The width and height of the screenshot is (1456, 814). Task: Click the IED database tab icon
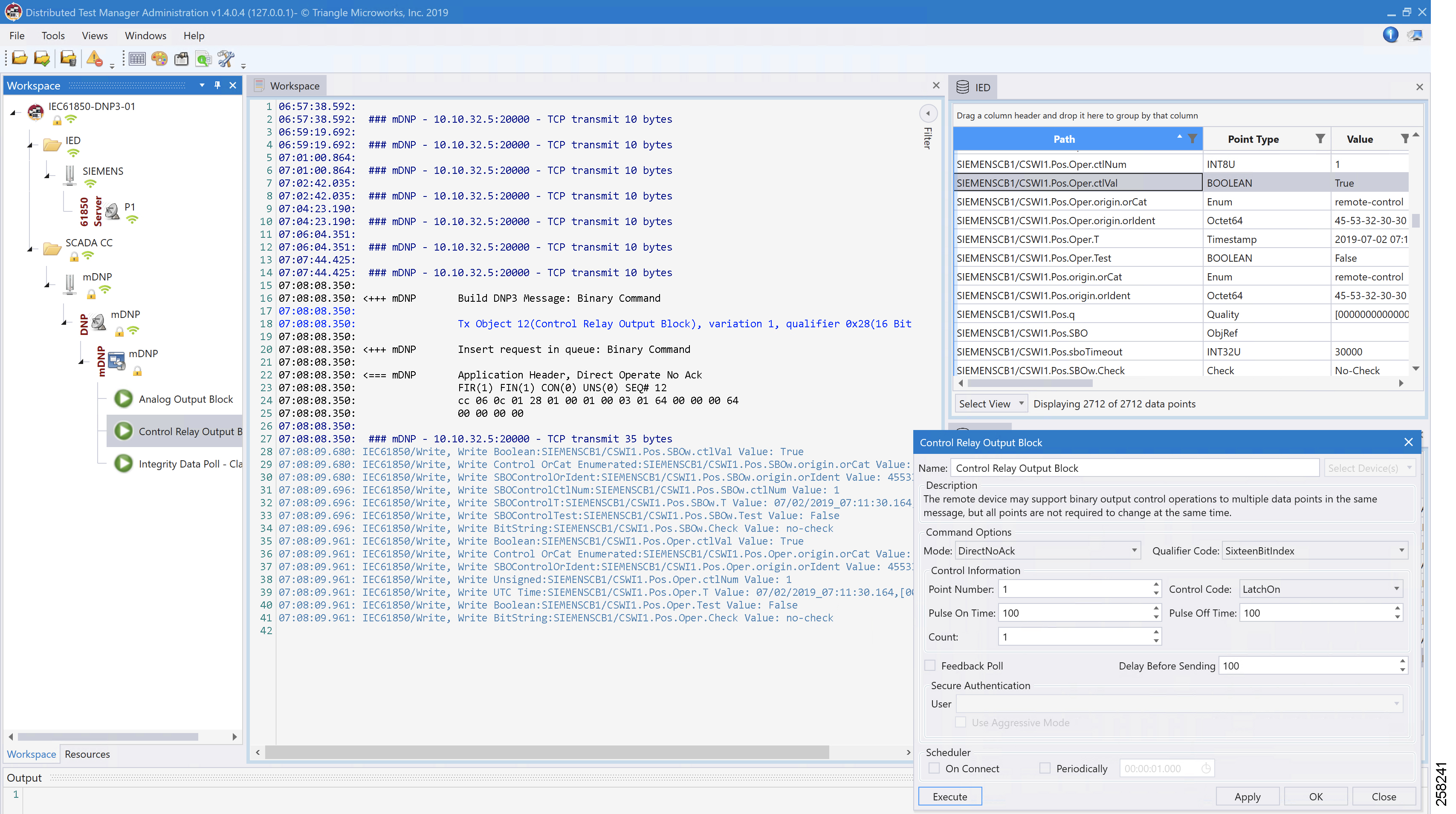[x=963, y=87]
